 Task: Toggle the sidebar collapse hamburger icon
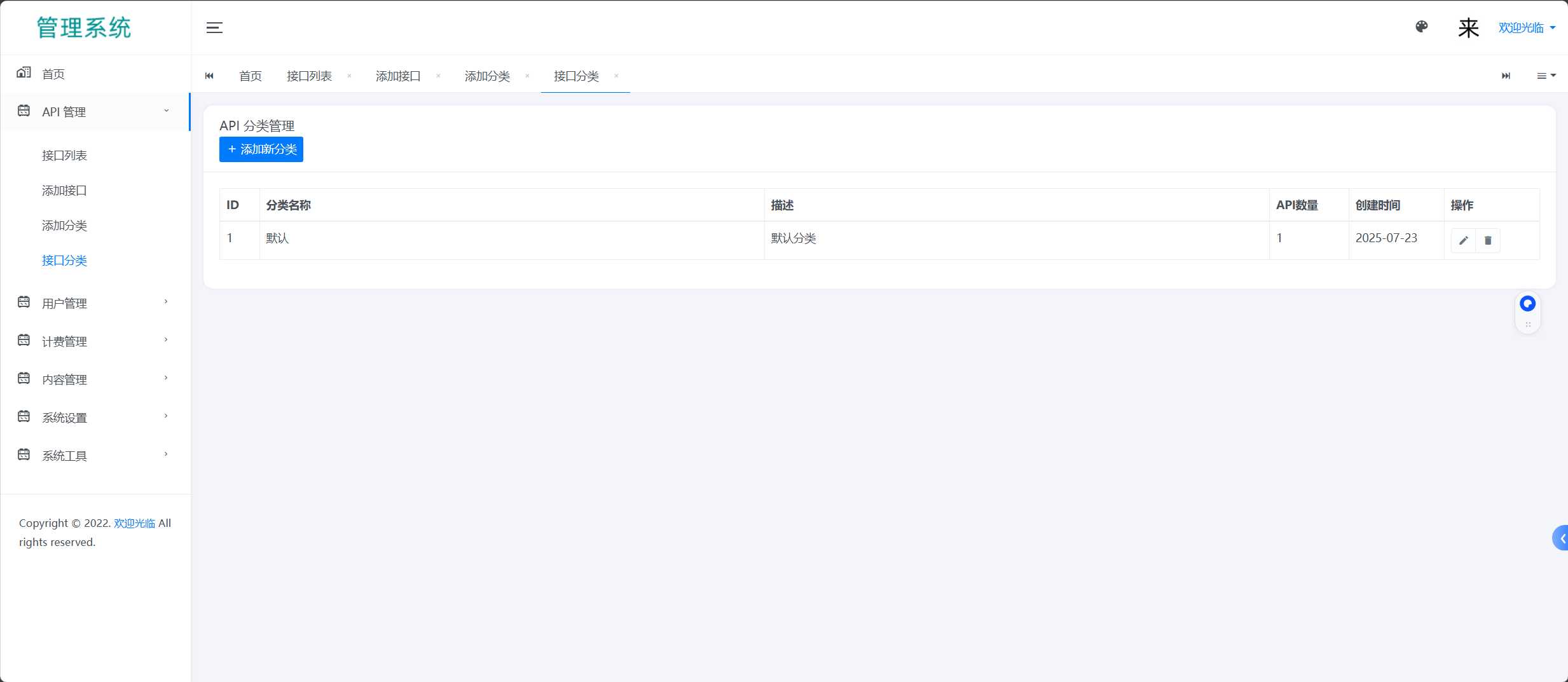[214, 27]
